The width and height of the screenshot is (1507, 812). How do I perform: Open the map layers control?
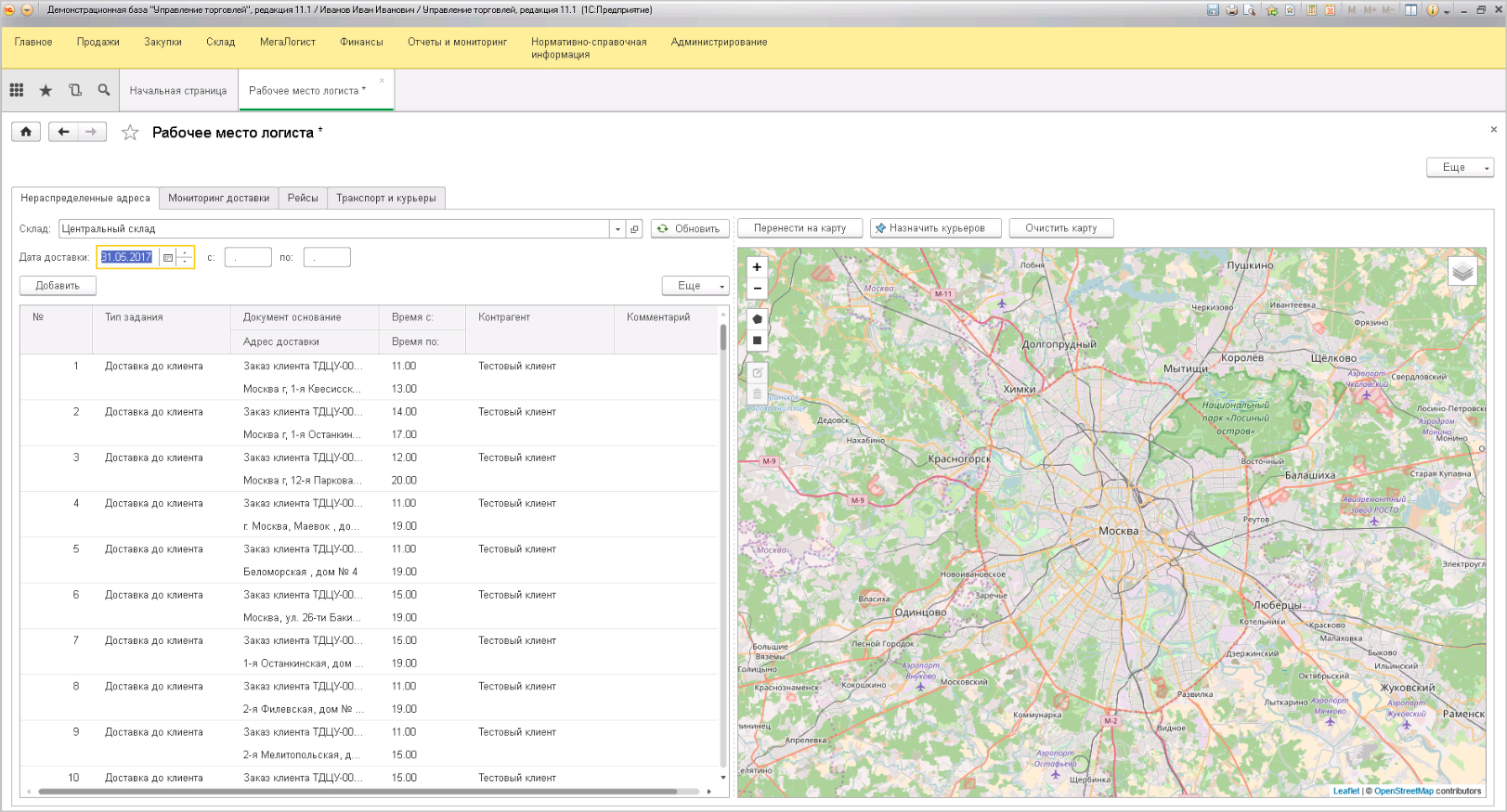(x=1462, y=272)
